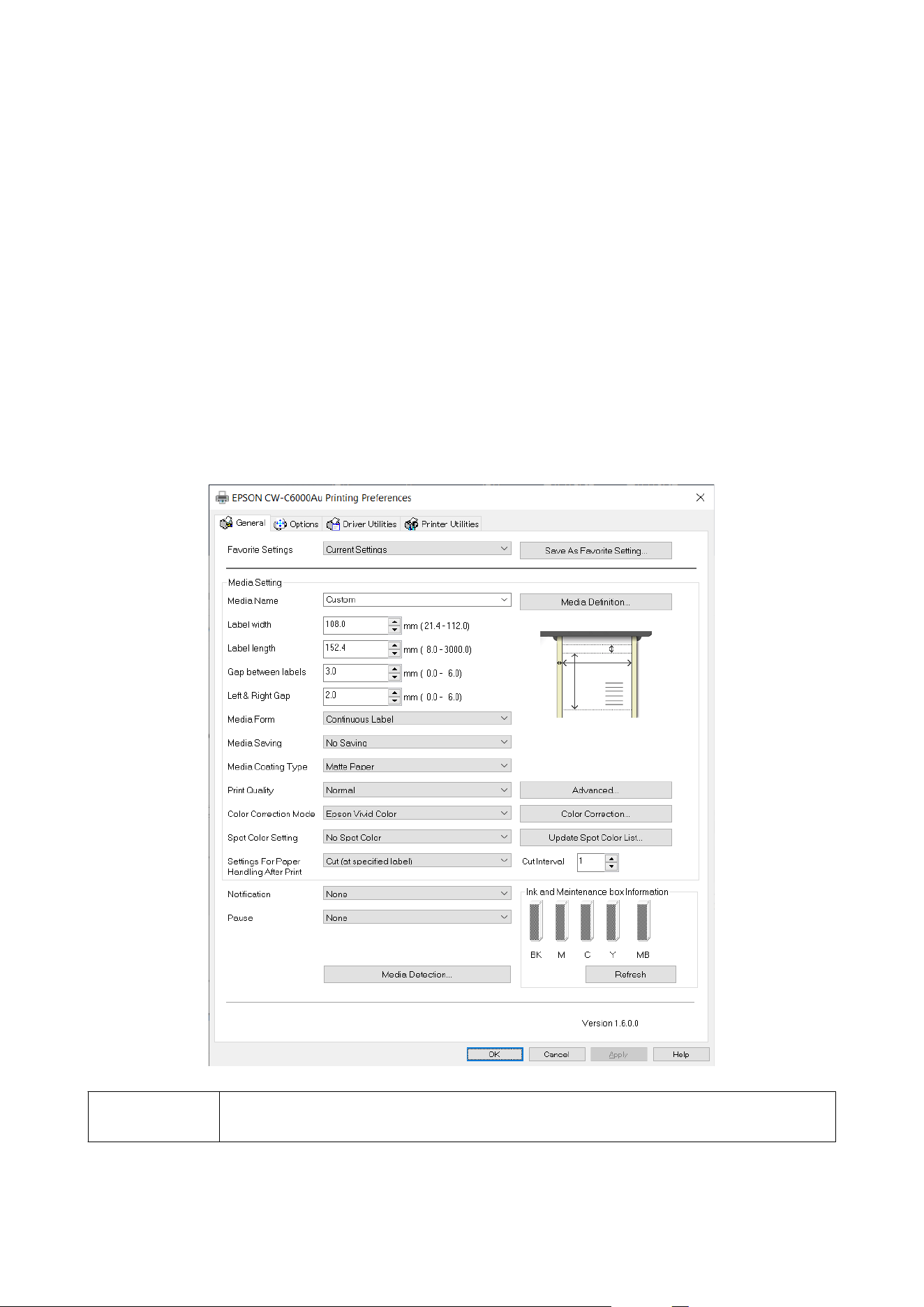Switch to the General tab
The height and width of the screenshot is (1307, 924).
[x=243, y=523]
